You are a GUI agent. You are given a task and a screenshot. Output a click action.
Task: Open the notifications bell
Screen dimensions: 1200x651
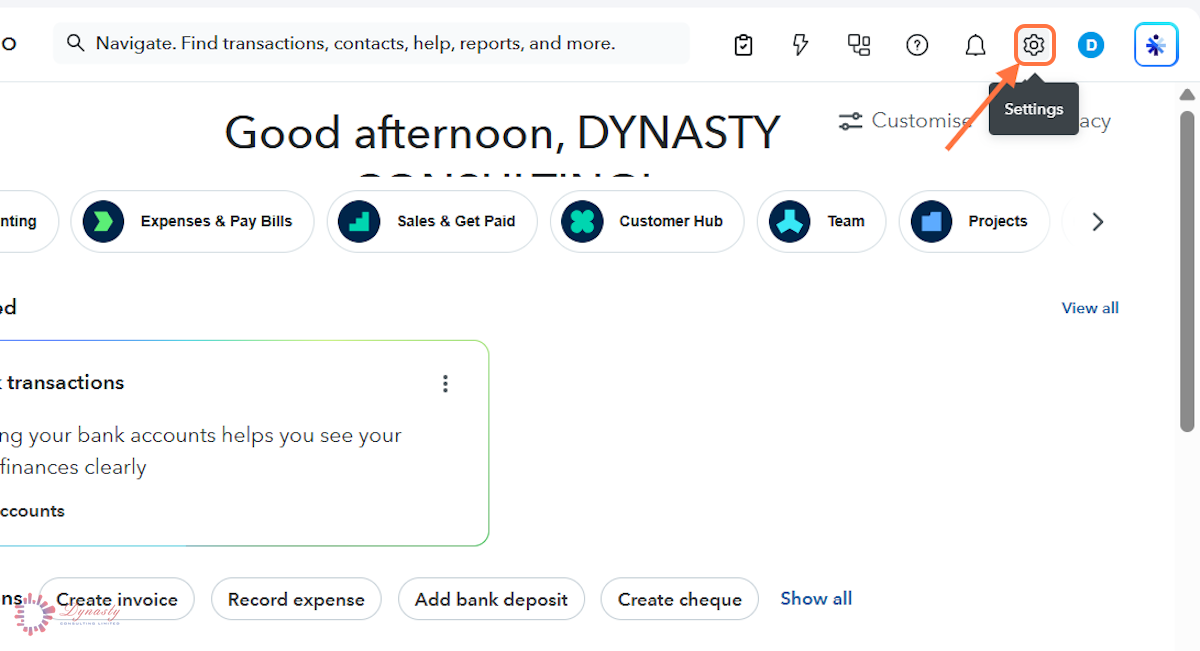975,45
